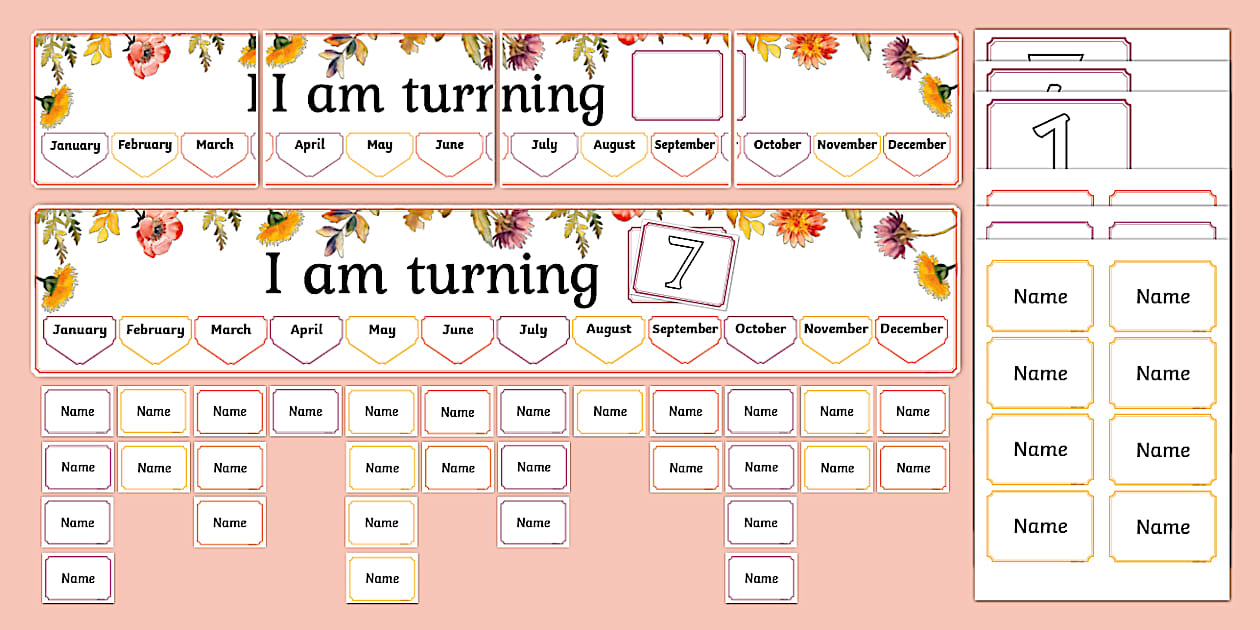Click "I am turning" text on lower banner

(x=430, y=275)
